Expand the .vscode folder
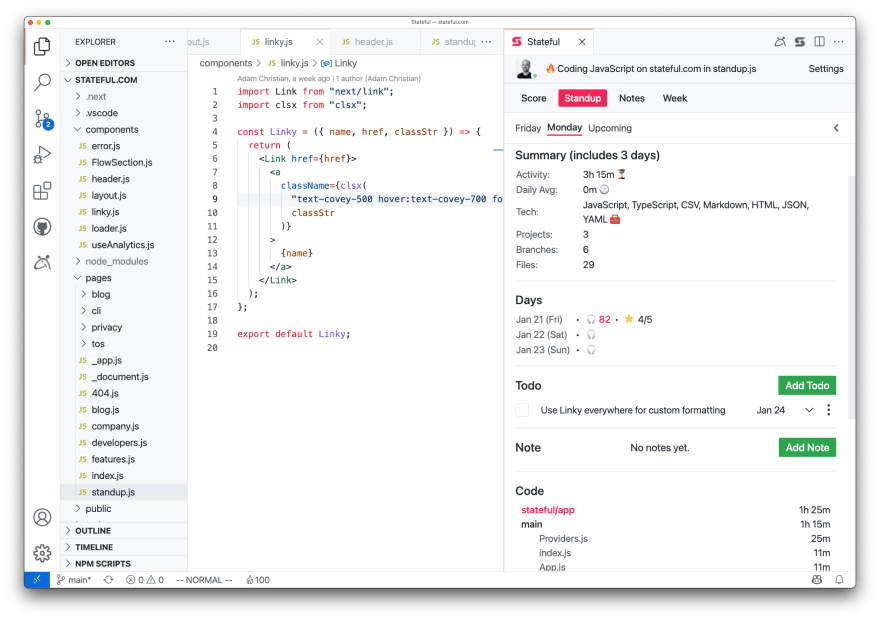This screenshot has width=880, height=620. coord(124,113)
